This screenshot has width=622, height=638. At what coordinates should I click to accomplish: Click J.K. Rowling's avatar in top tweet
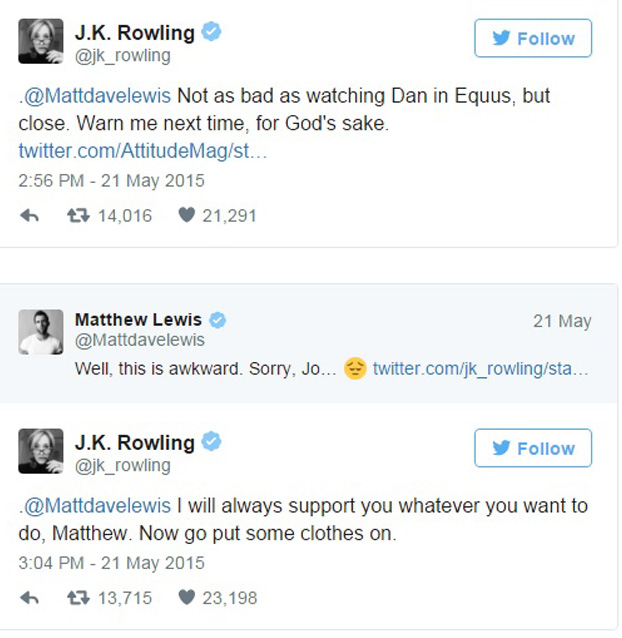pyautogui.click(x=41, y=41)
